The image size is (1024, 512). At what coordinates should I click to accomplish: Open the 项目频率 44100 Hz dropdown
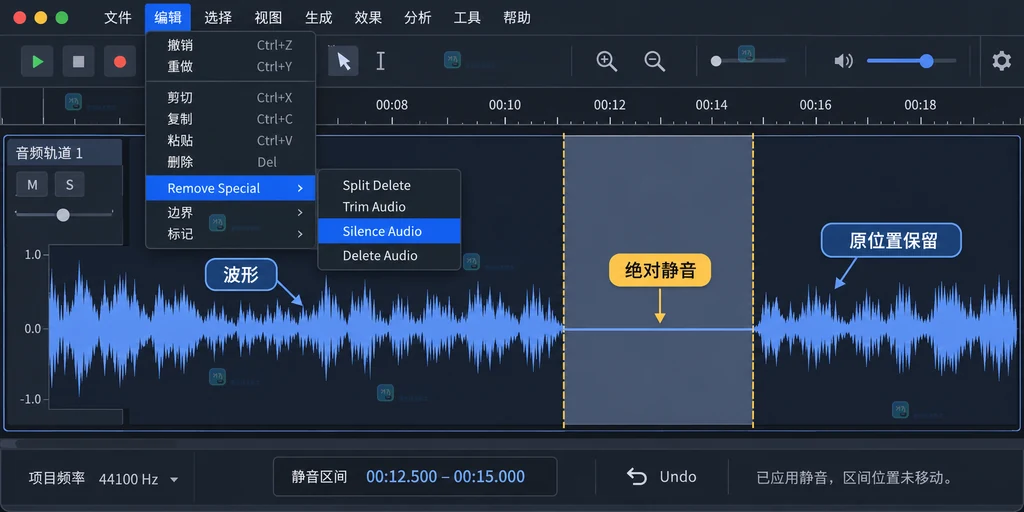pos(138,479)
